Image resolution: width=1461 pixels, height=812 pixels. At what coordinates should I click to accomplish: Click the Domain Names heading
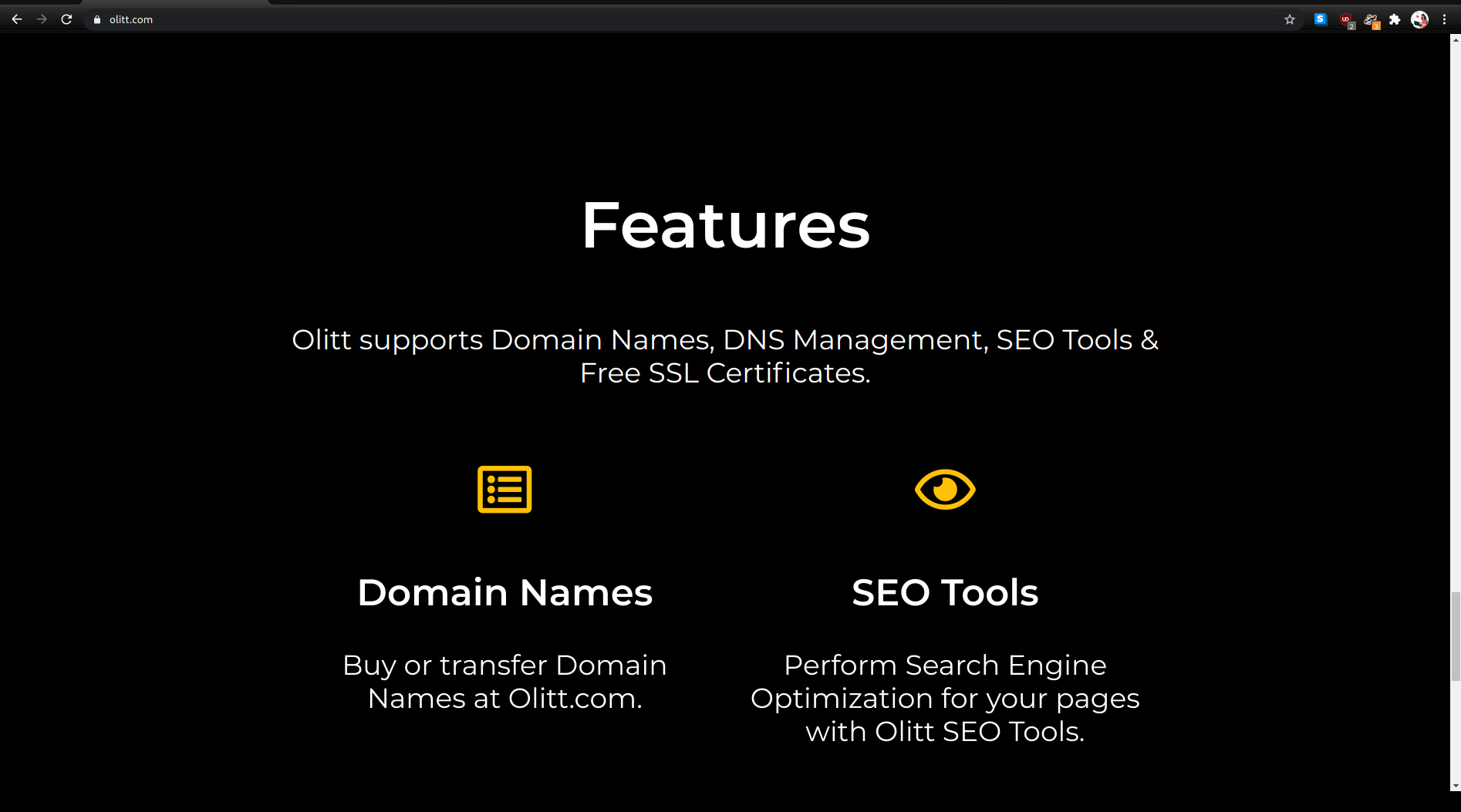(x=505, y=592)
